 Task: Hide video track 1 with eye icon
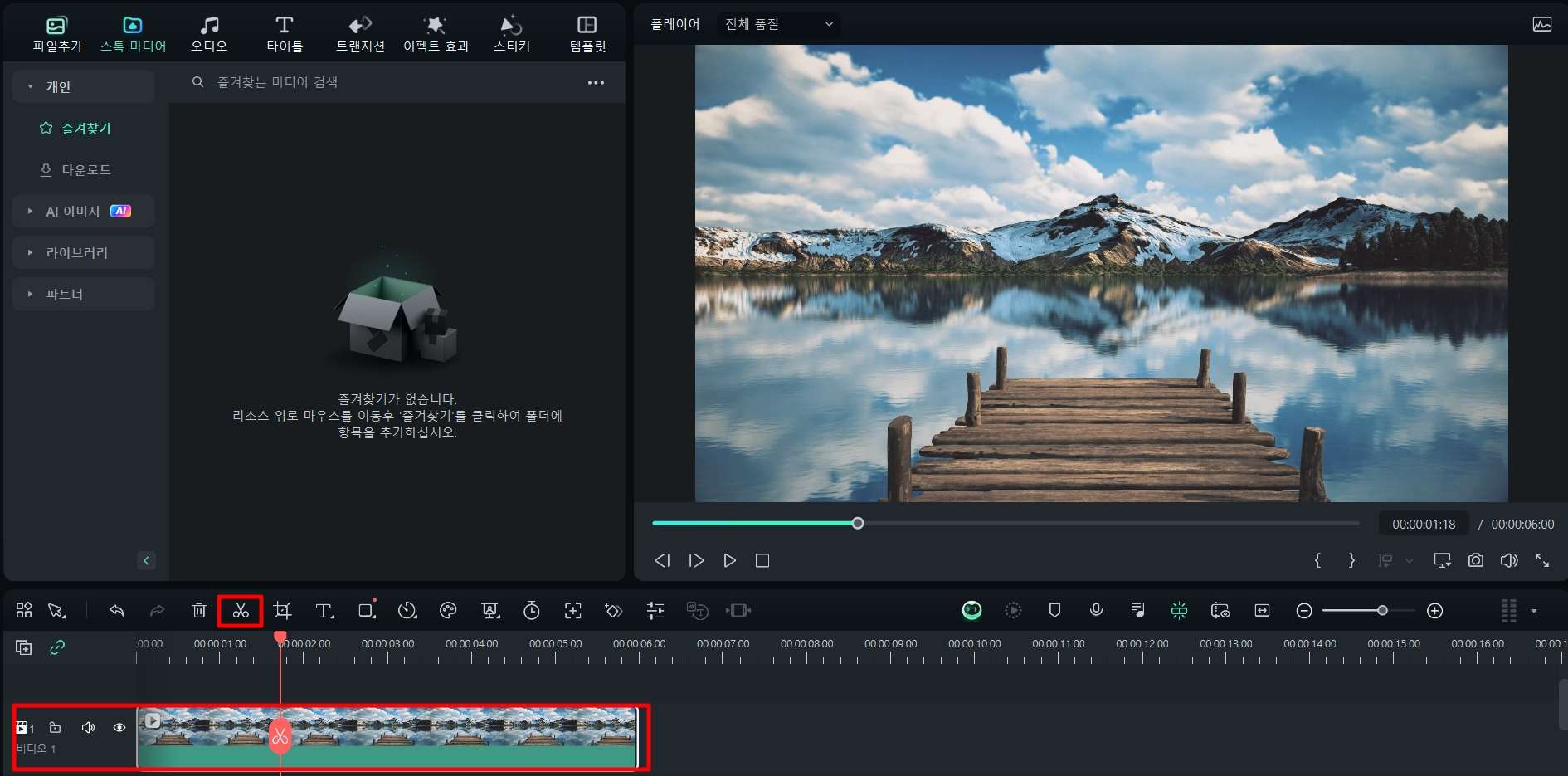[x=119, y=728]
